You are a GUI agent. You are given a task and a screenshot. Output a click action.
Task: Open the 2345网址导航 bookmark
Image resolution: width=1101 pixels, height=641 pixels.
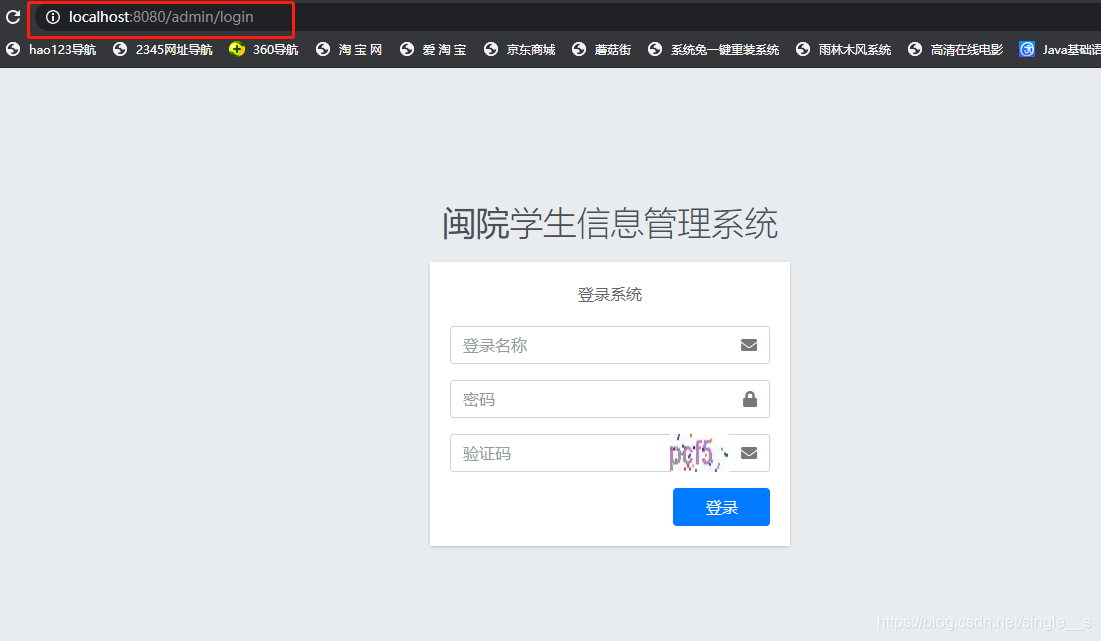point(120,49)
